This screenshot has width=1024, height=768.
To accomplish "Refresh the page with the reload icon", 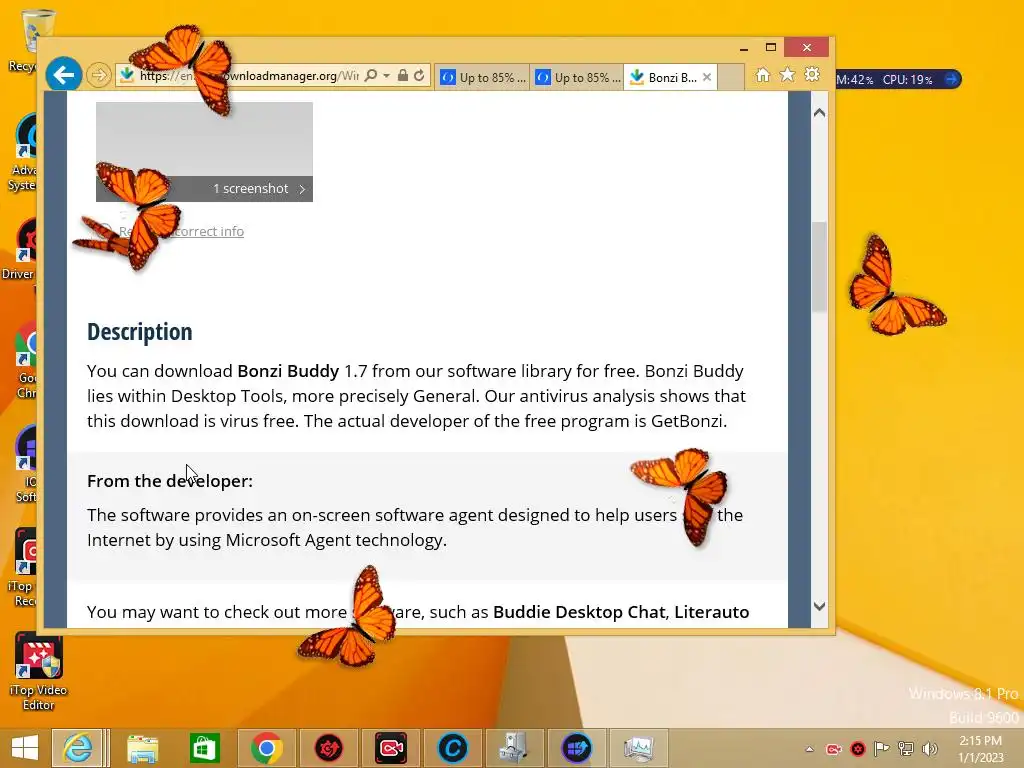I will click(419, 76).
